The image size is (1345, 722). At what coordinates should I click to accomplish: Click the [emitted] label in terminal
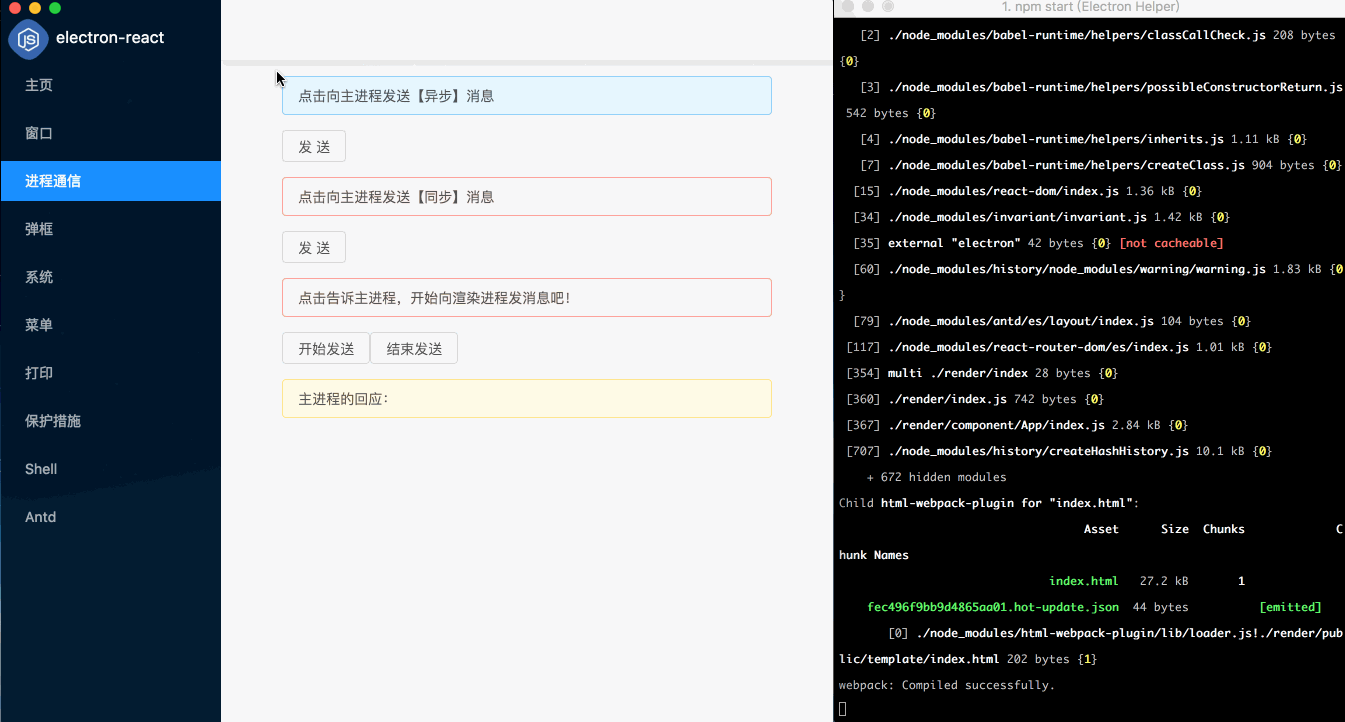[x=1290, y=607]
